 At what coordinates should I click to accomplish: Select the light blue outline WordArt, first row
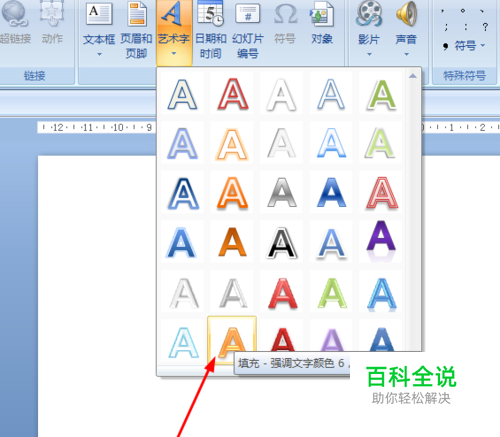pyautogui.click(x=331, y=94)
